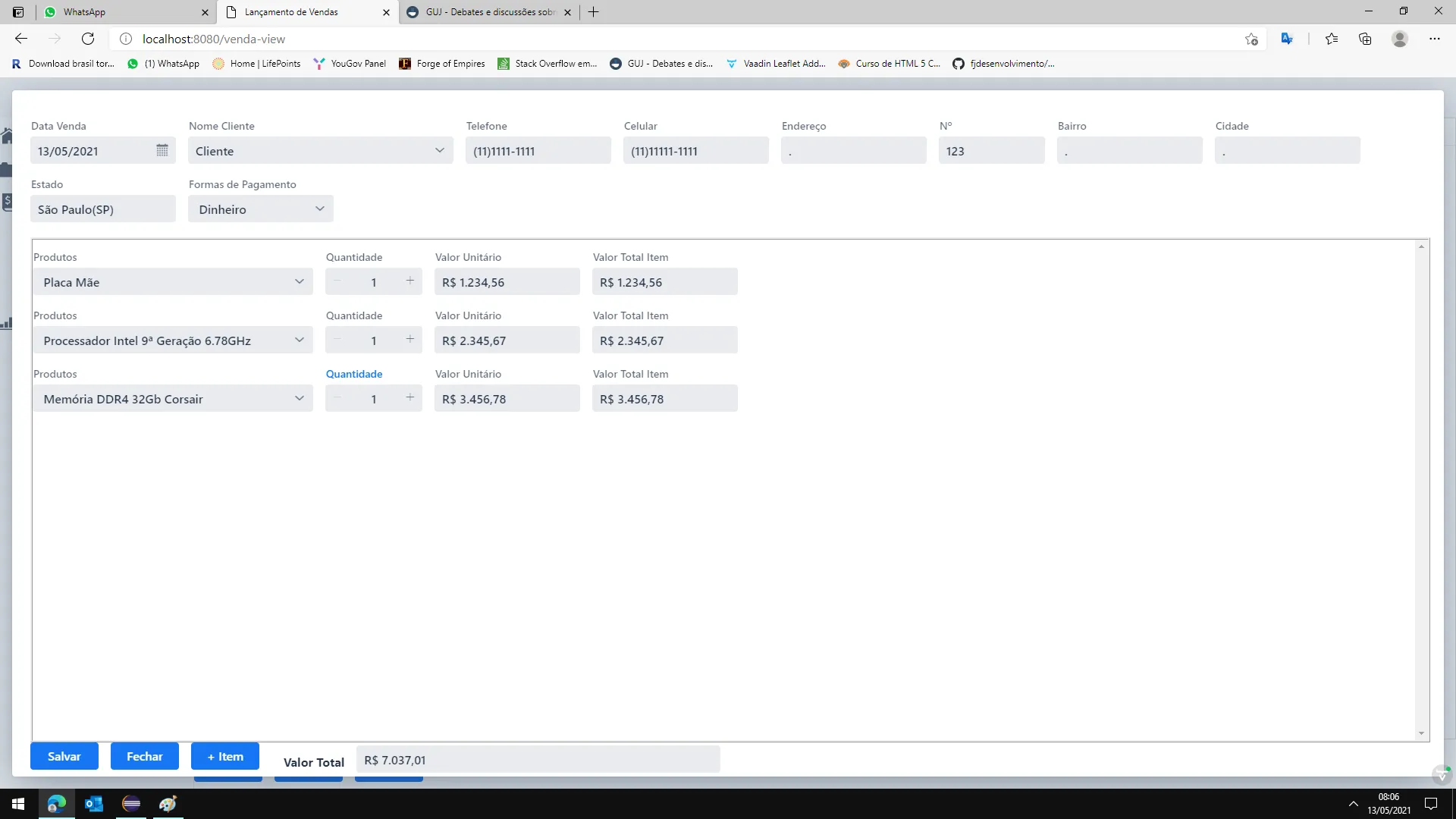Click the Valor Total field R$ 7.037,01
The width and height of the screenshot is (1456, 819).
[x=538, y=759]
